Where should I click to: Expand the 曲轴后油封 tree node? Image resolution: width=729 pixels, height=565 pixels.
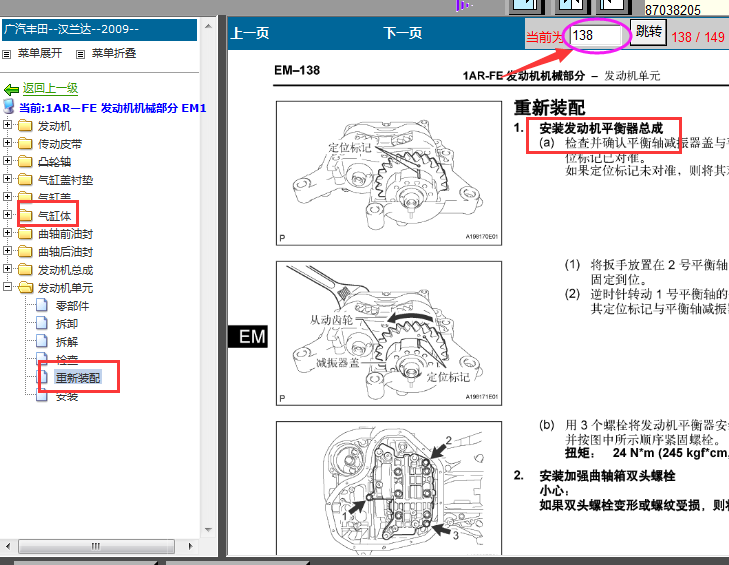pos(7,251)
